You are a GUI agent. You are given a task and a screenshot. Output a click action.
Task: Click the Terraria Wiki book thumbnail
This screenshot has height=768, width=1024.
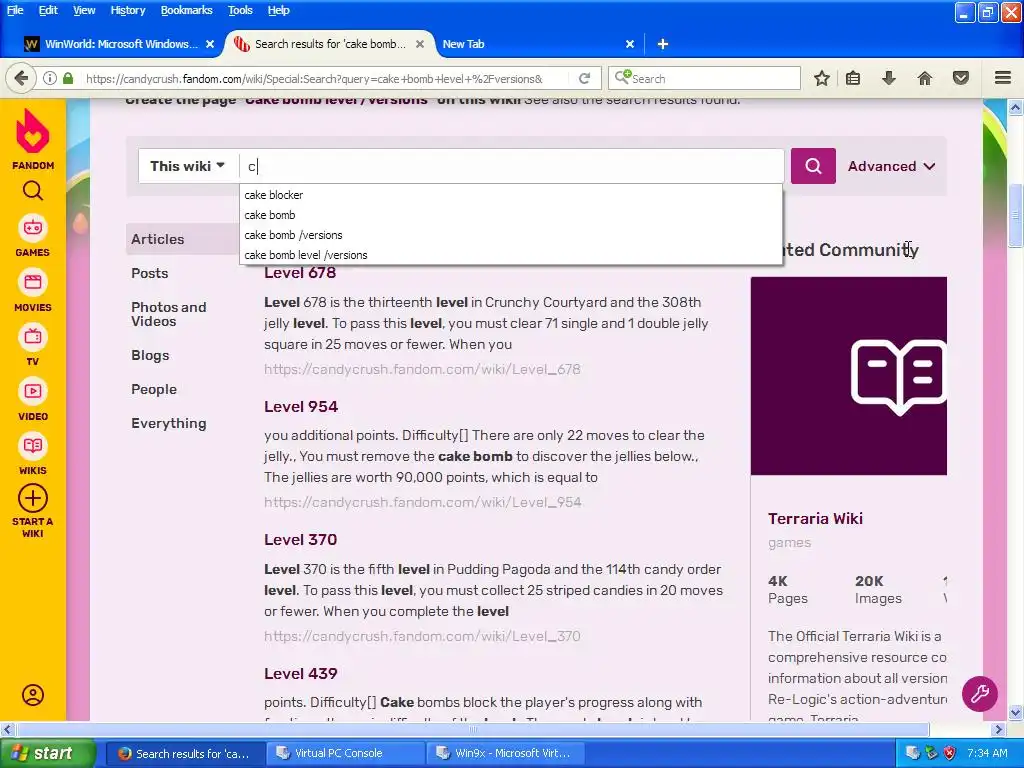point(848,376)
